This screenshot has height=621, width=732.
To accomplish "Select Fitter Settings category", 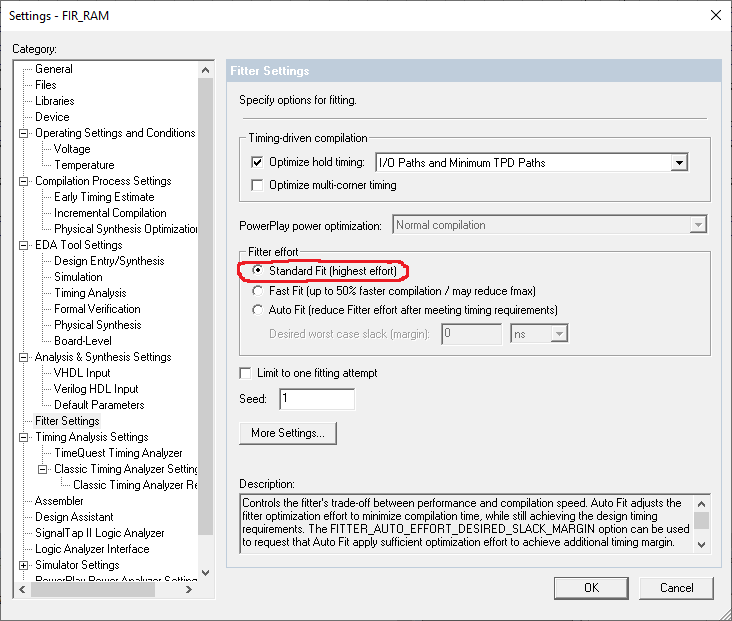I will [67, 421].
